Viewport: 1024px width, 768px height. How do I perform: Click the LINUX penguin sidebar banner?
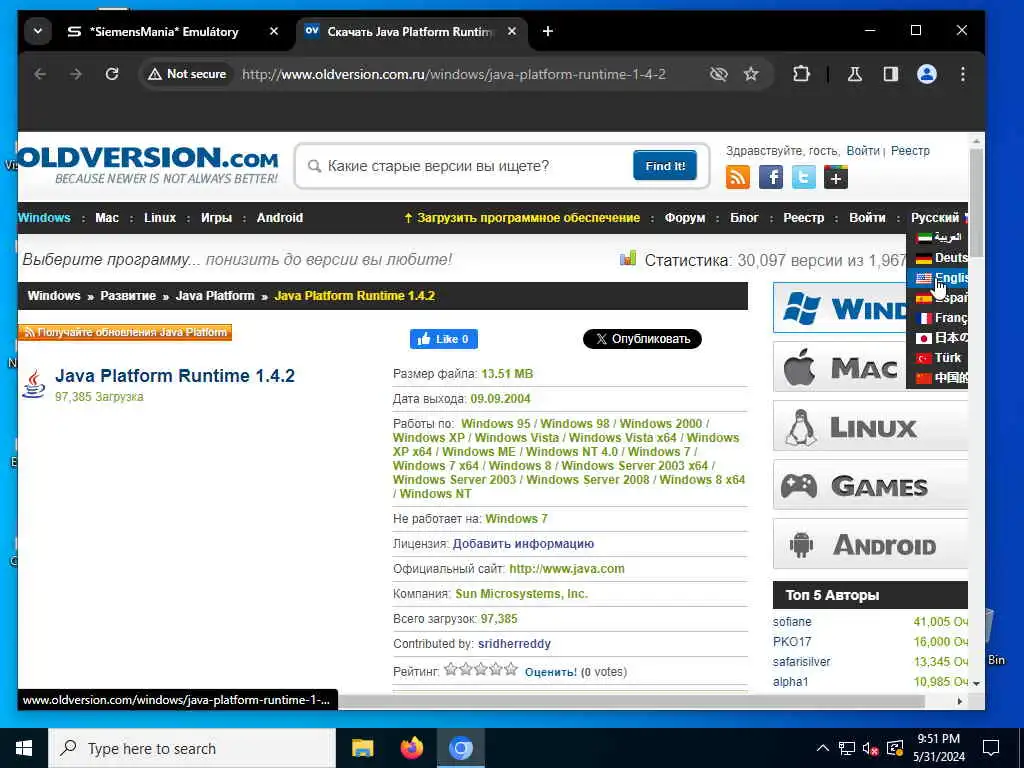coord(870,426)
